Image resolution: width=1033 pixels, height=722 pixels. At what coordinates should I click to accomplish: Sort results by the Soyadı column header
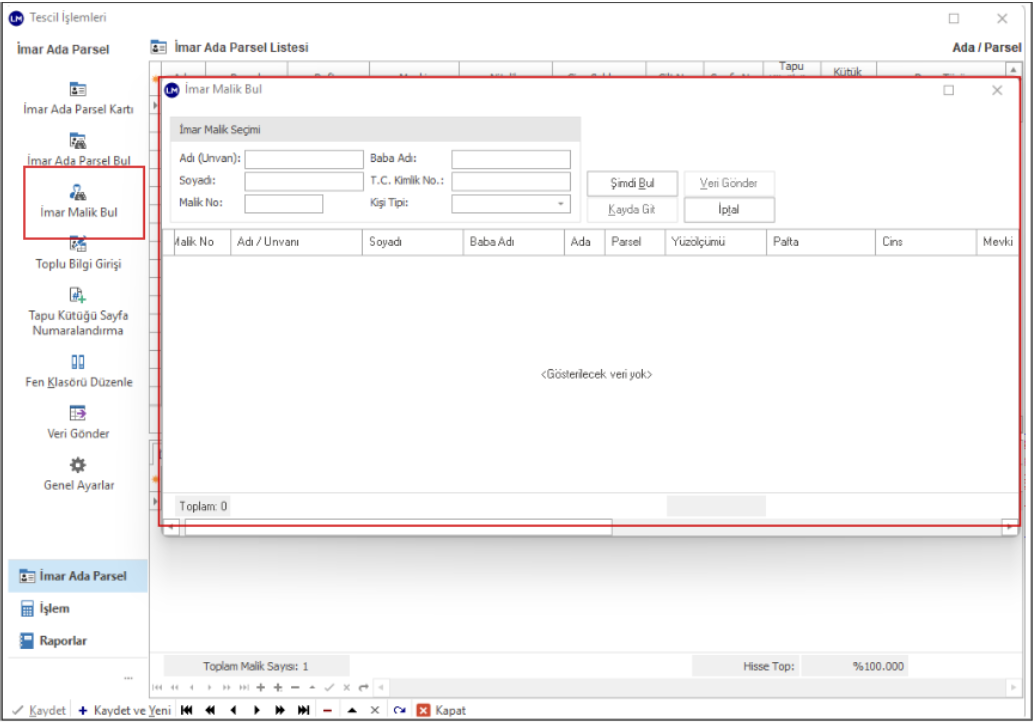[x=412, y=242]
